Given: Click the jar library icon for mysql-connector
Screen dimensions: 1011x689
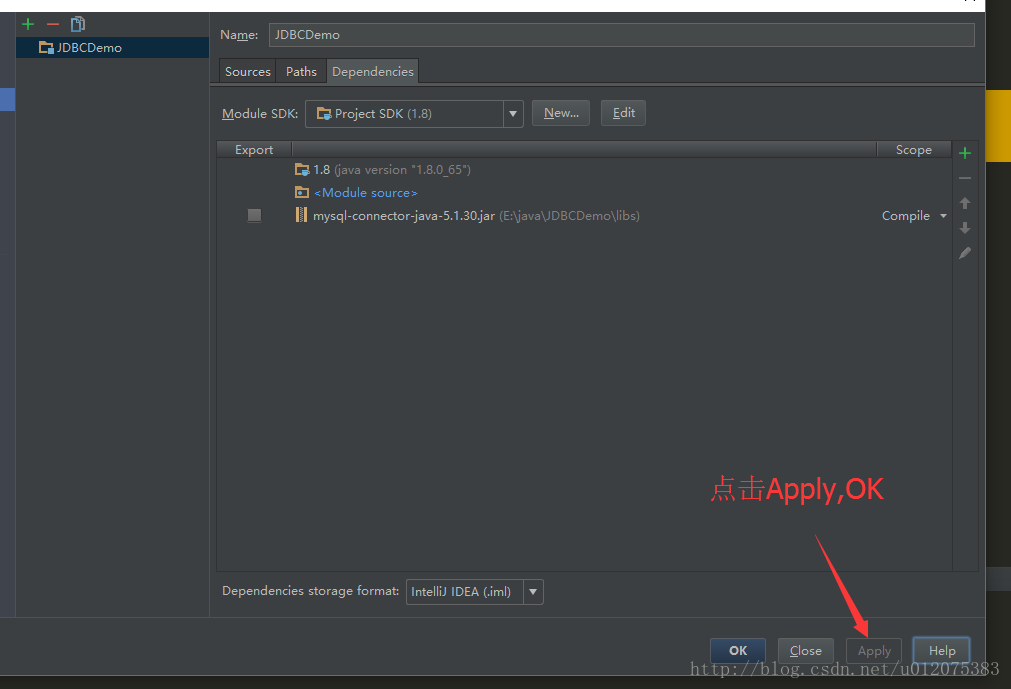Looking at the screenshot, I should 301,215.
